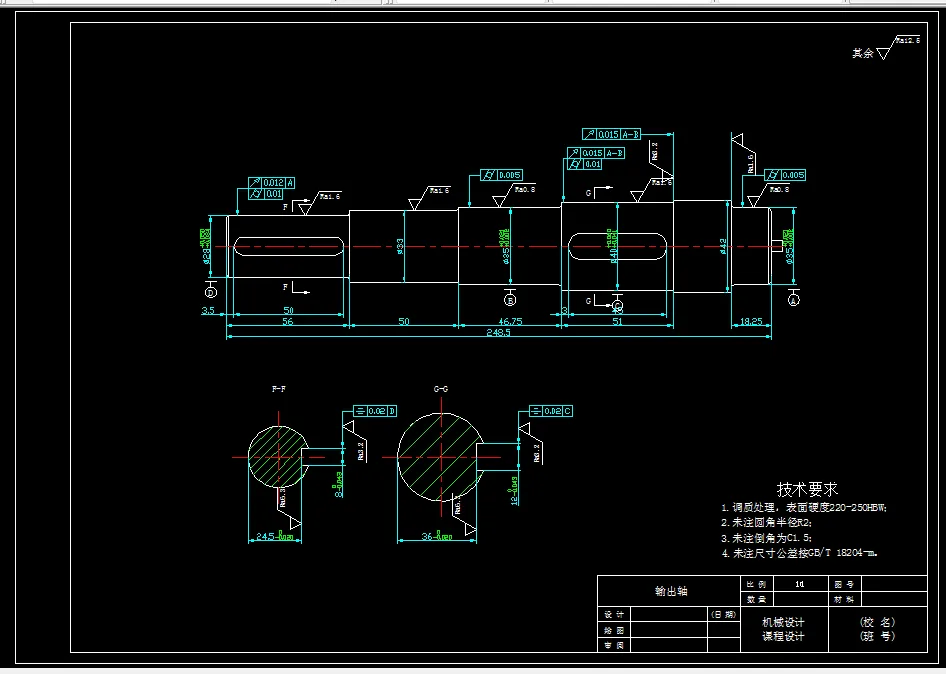Select the 18.25 length dimension
Viewport: 946px width, 674px height.
(751, 322)
